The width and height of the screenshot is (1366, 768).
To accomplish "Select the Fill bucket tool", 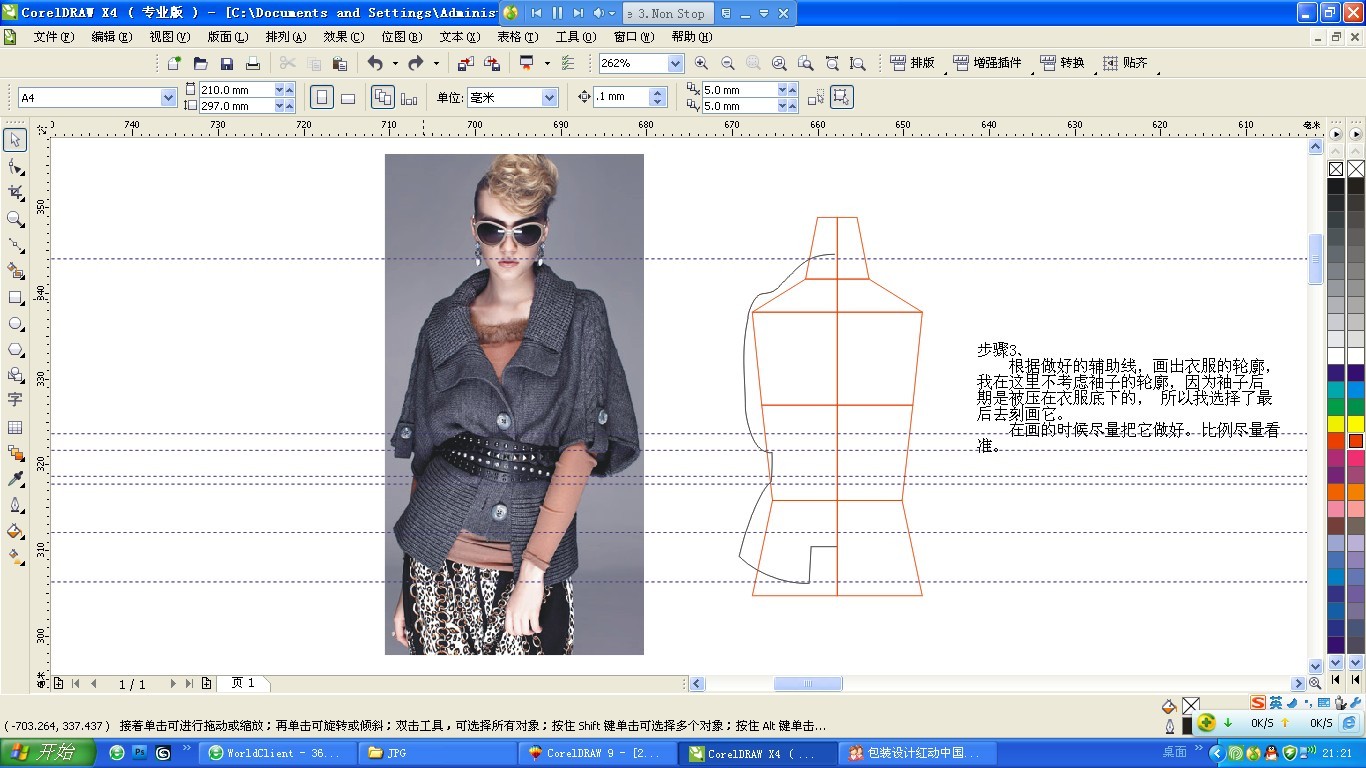I will coord(15,531).
